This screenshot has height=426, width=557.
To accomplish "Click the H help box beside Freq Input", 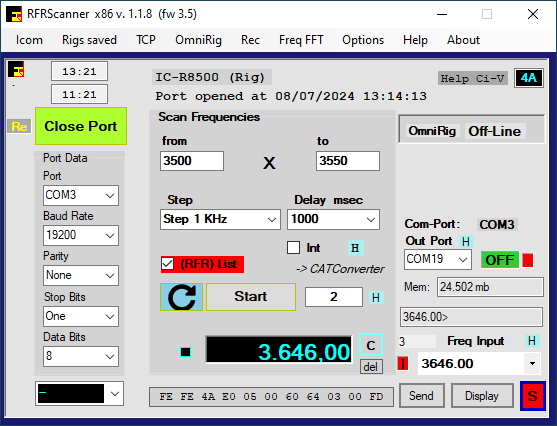I will tap(532, 341).
